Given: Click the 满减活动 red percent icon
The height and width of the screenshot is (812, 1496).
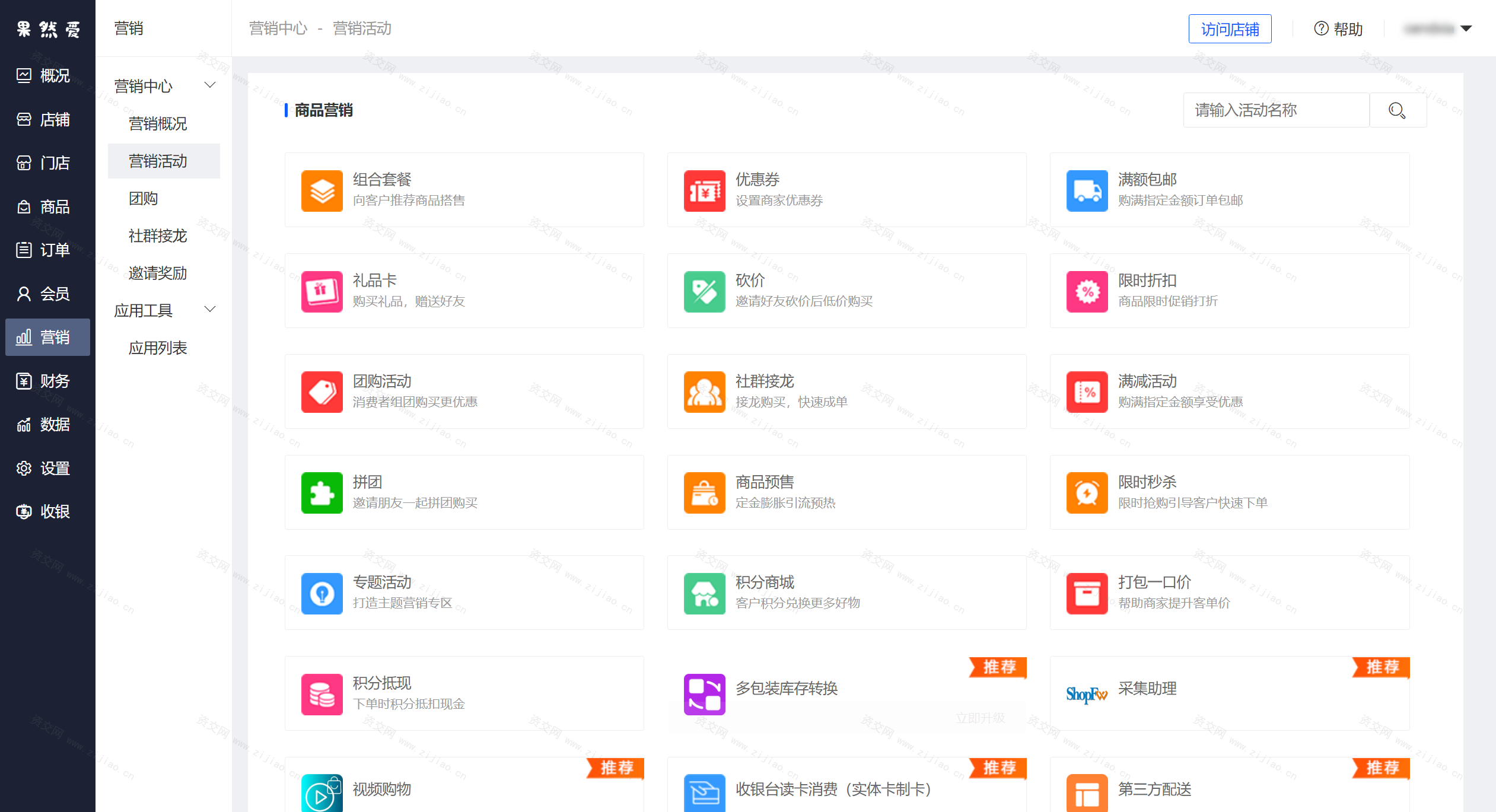Looking at the screenshot, I should [x=1087, y=392].
